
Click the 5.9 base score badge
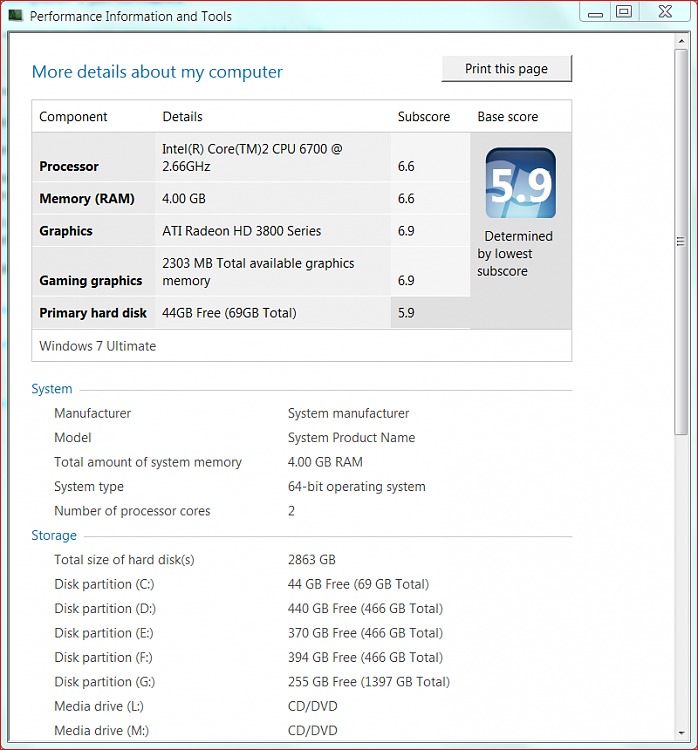[521, 183]
